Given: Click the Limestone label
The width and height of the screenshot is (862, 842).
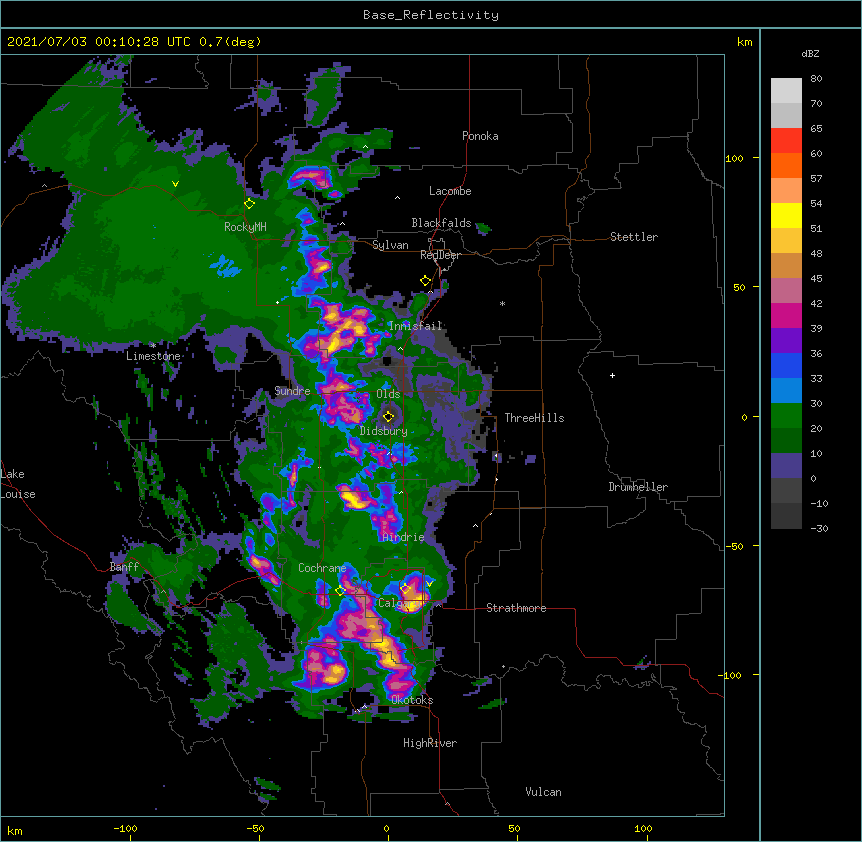Looking at the screenshot, I should pos(153,356).
